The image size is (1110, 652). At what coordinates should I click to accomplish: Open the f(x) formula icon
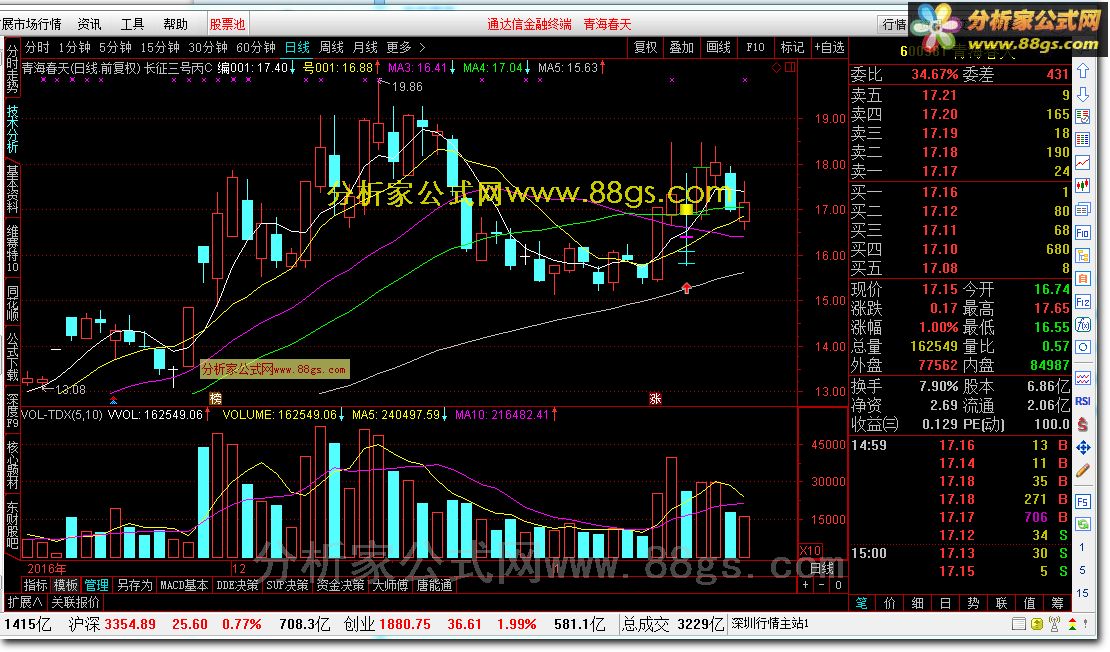click(1082, 324)
